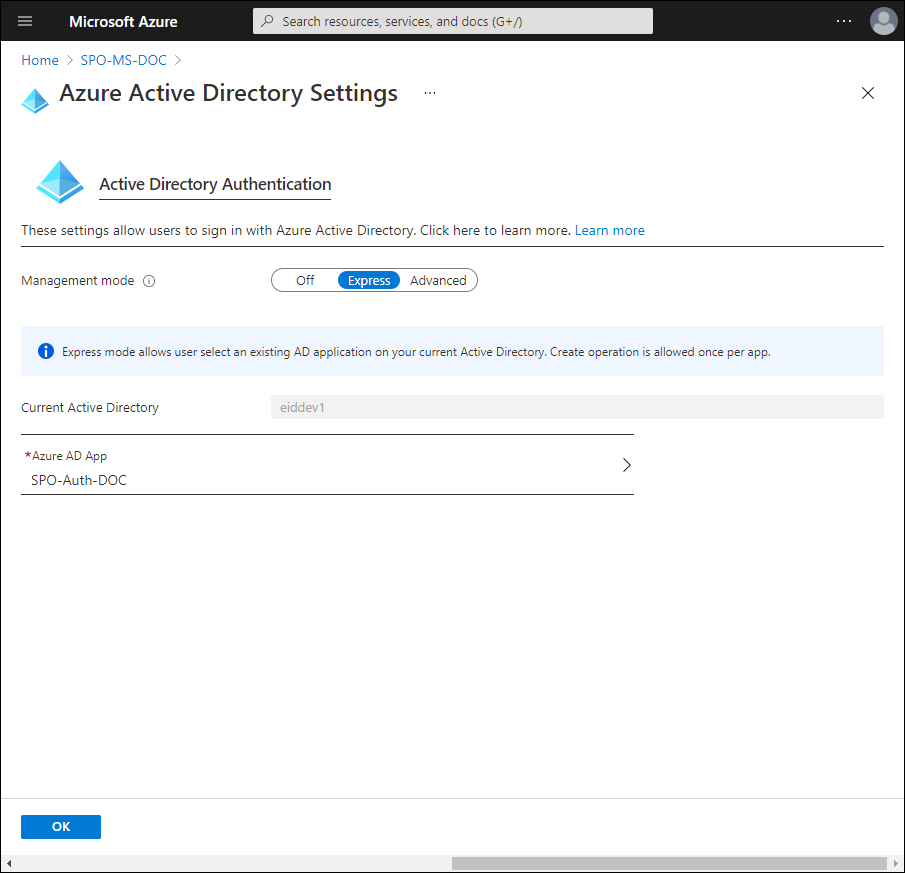
Task: Open the top bar ellipsis menu
Action: pyautogui.click(x=844, y=21)
